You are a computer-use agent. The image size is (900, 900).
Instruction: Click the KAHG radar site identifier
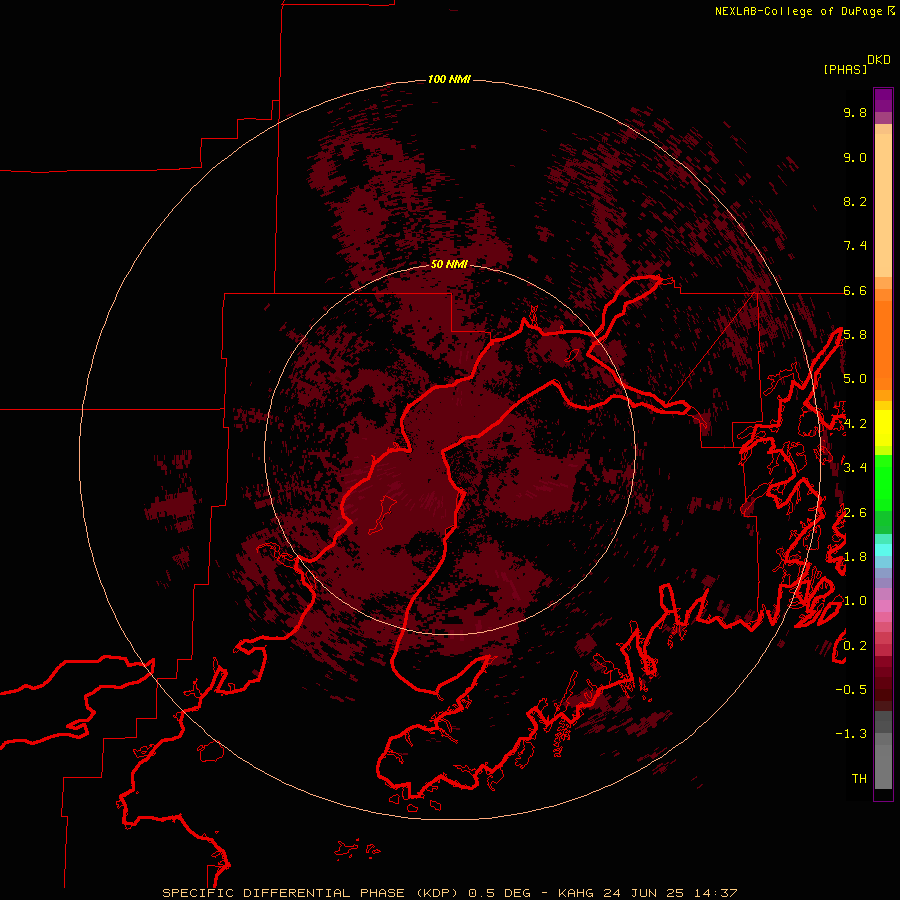(577, 893)
